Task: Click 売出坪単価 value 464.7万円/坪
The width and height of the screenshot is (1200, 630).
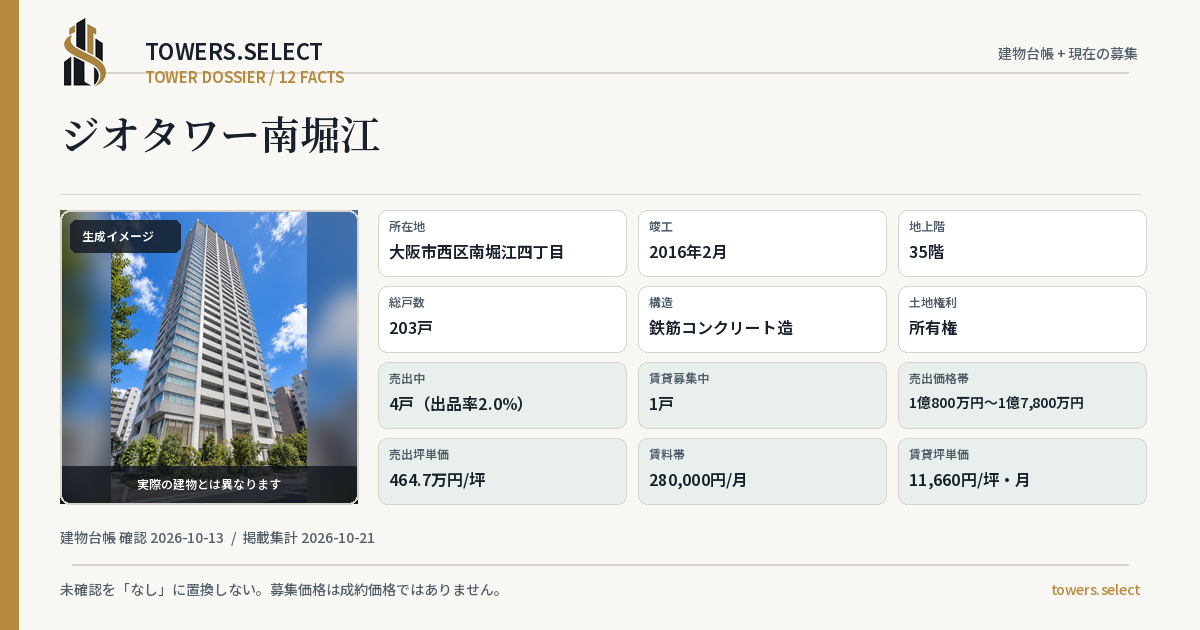Action: [x=437, y=480]
